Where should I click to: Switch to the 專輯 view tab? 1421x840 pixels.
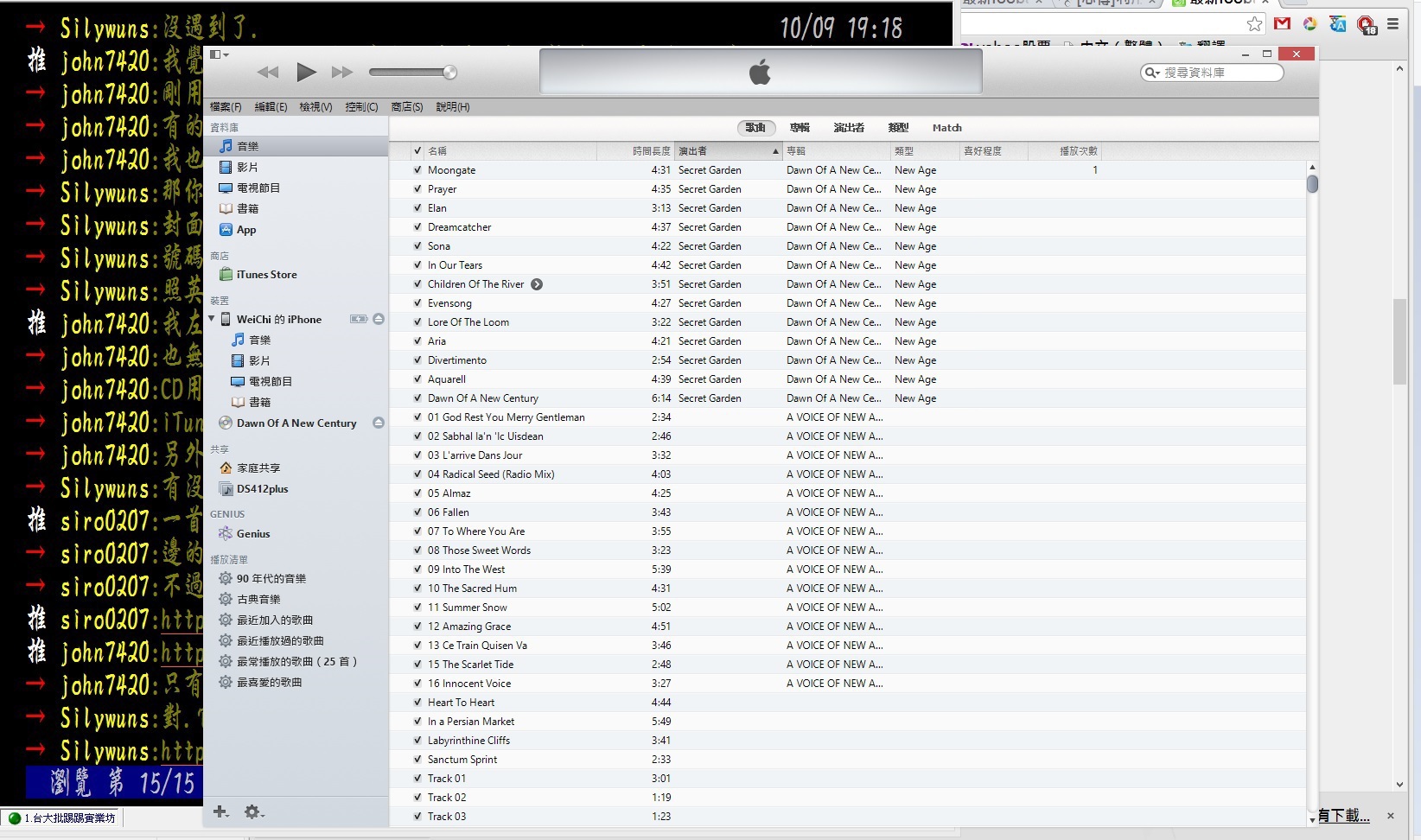click(x=800, y=128)
